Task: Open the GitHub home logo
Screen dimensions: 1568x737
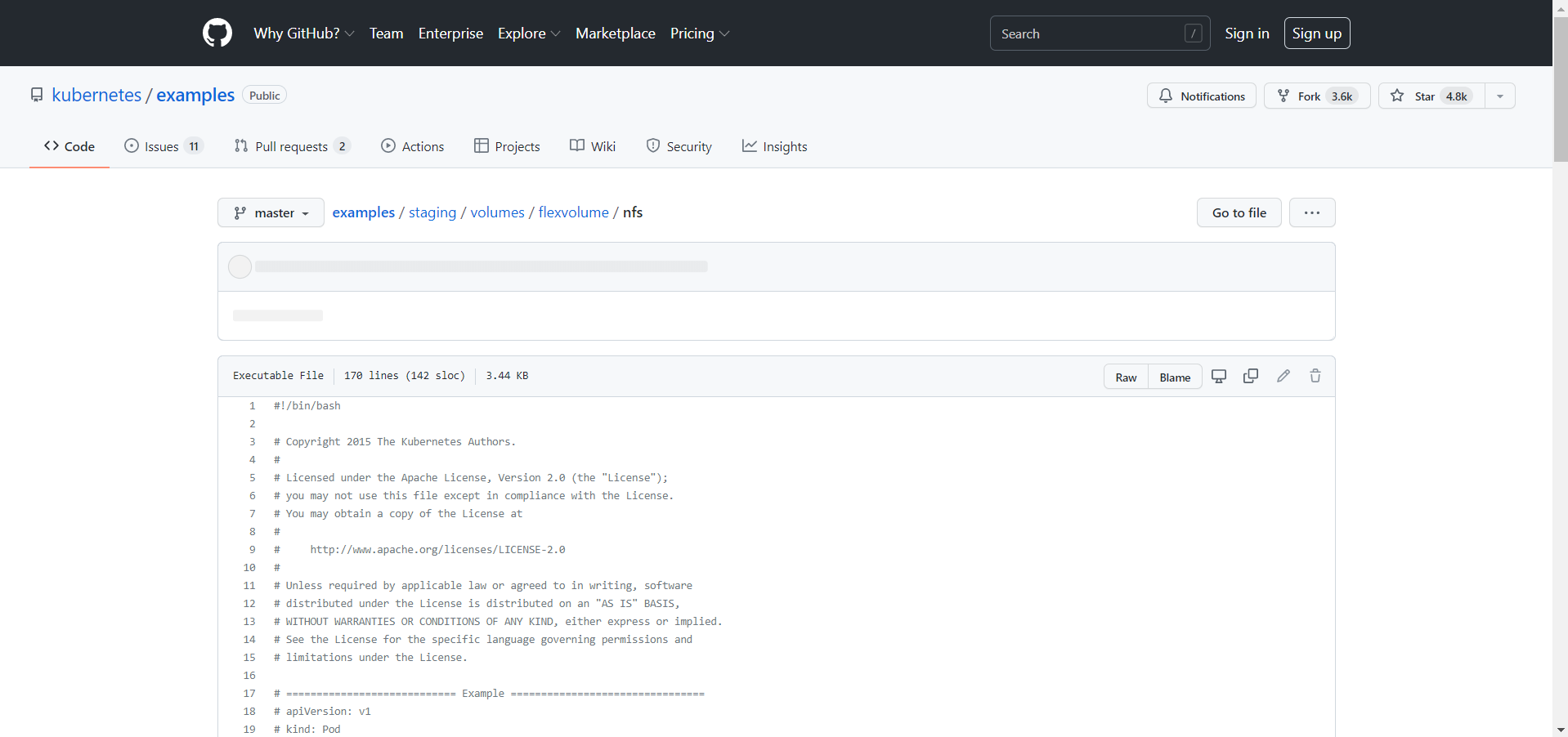Action: coord(217,33)
